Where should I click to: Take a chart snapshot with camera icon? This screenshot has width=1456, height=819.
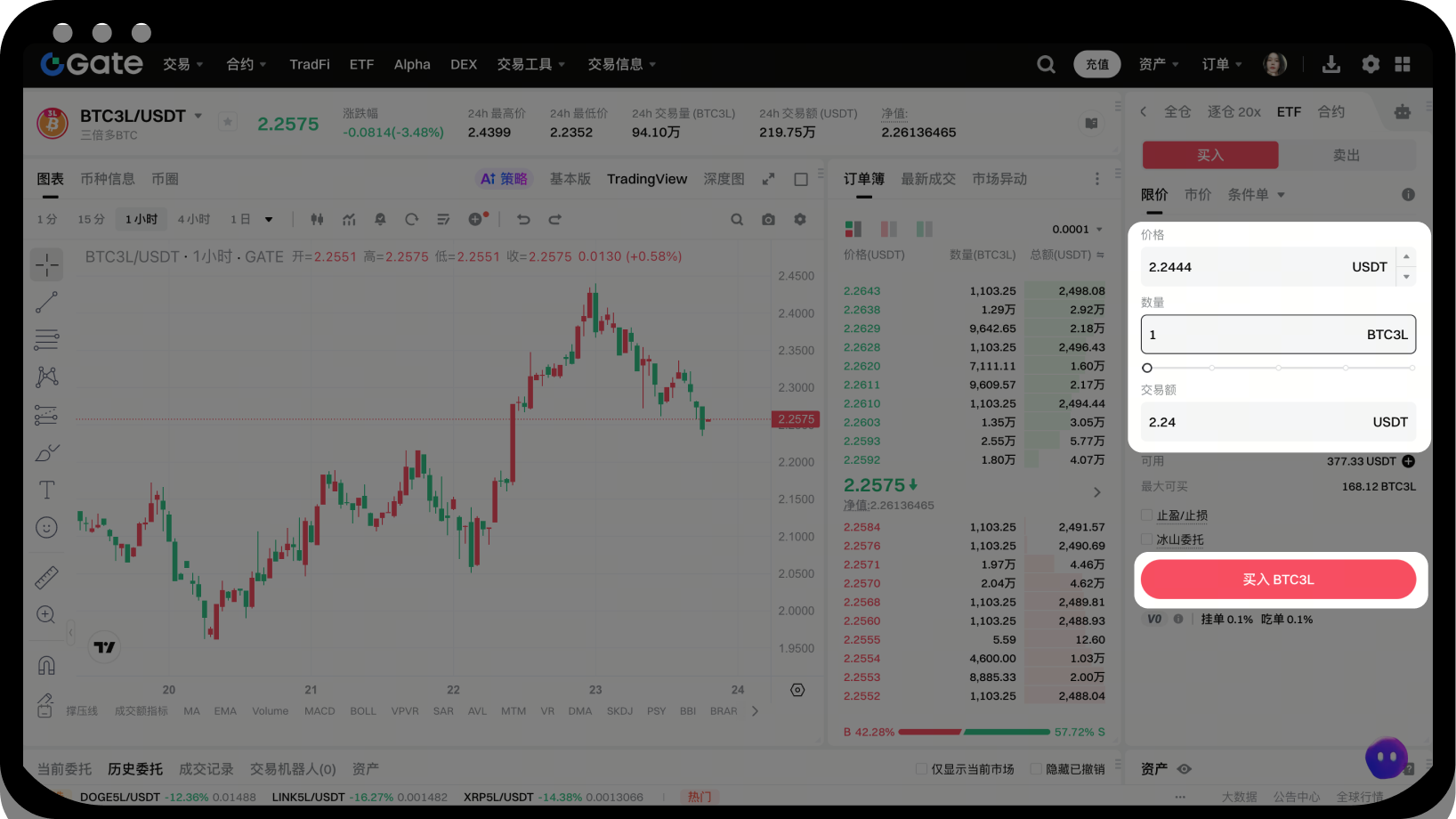tap(768, 220)
